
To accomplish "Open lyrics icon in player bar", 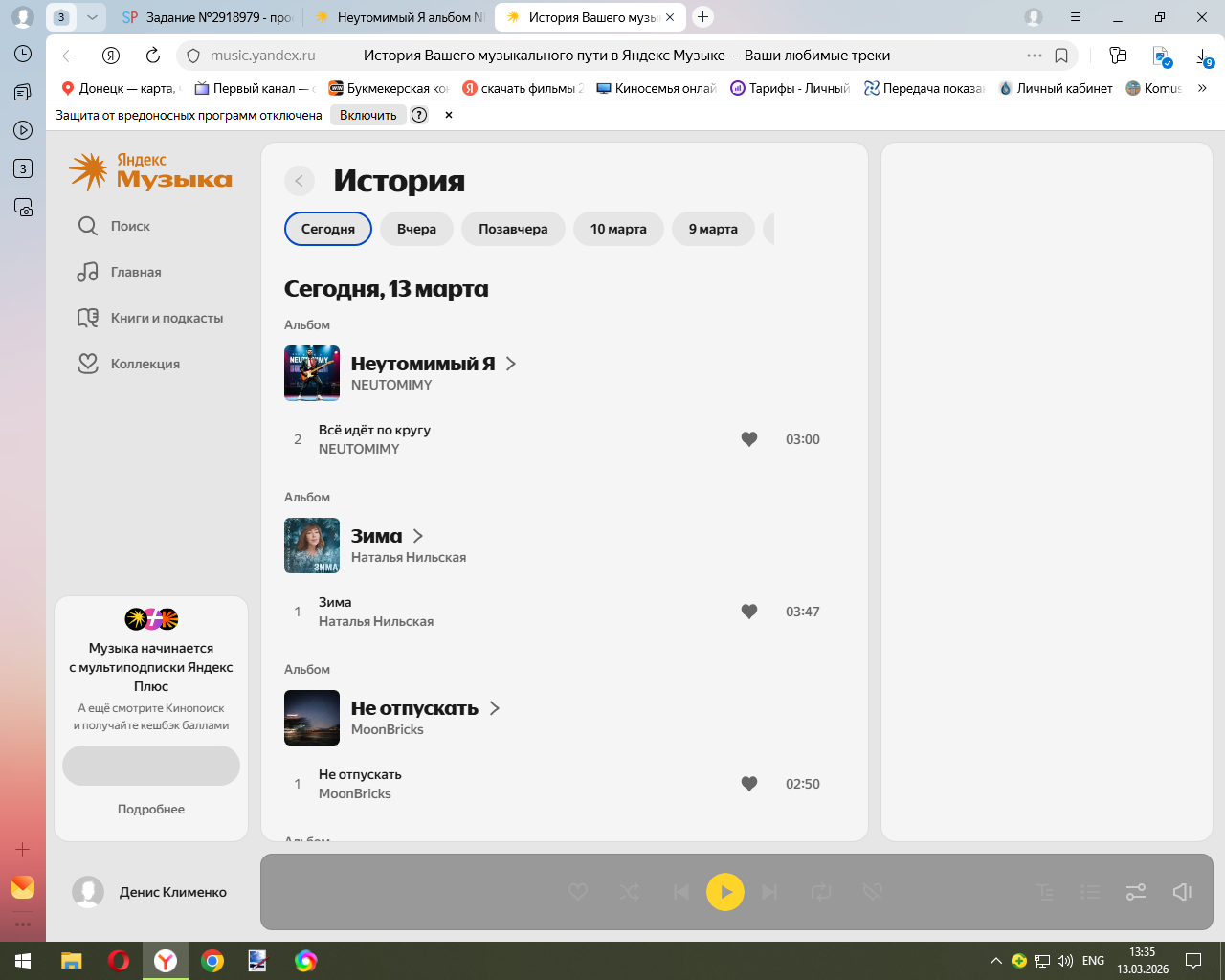I will click(1045, 892).
